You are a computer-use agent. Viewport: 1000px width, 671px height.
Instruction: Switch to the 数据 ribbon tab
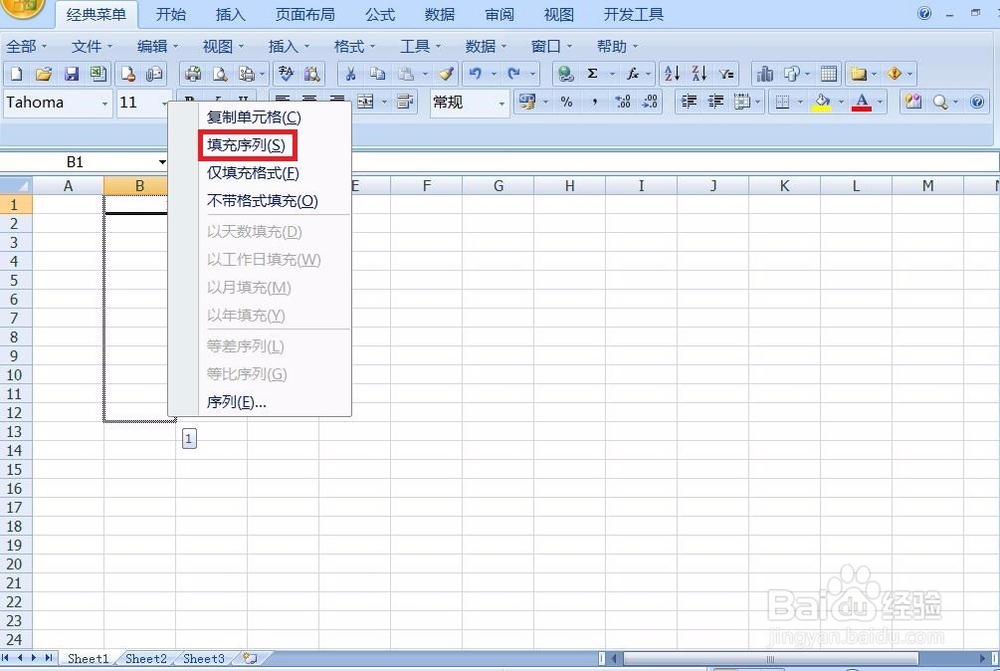tap(438, 14)
